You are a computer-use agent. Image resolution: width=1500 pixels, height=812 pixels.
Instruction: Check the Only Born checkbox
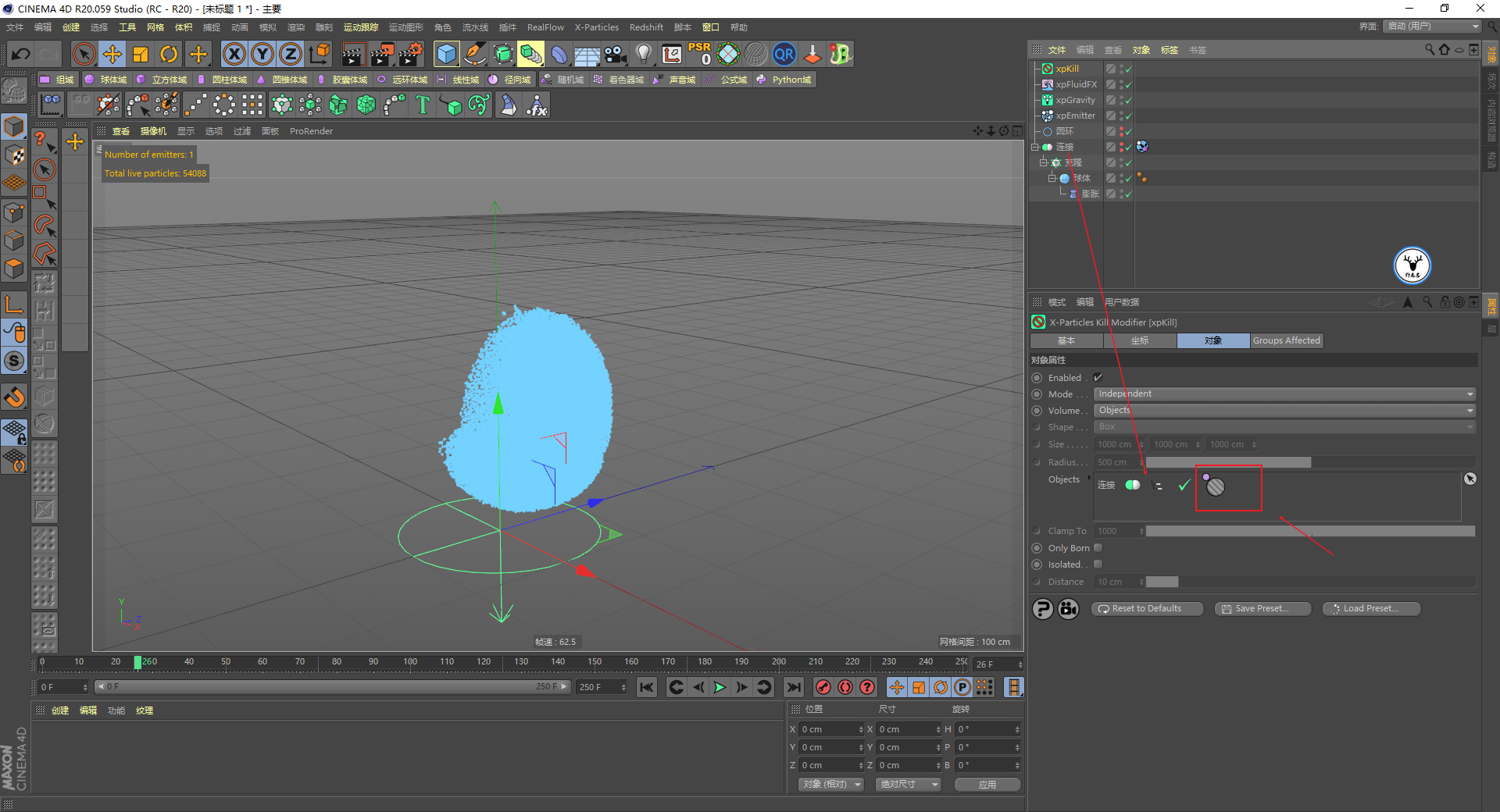click(1098, 548)
